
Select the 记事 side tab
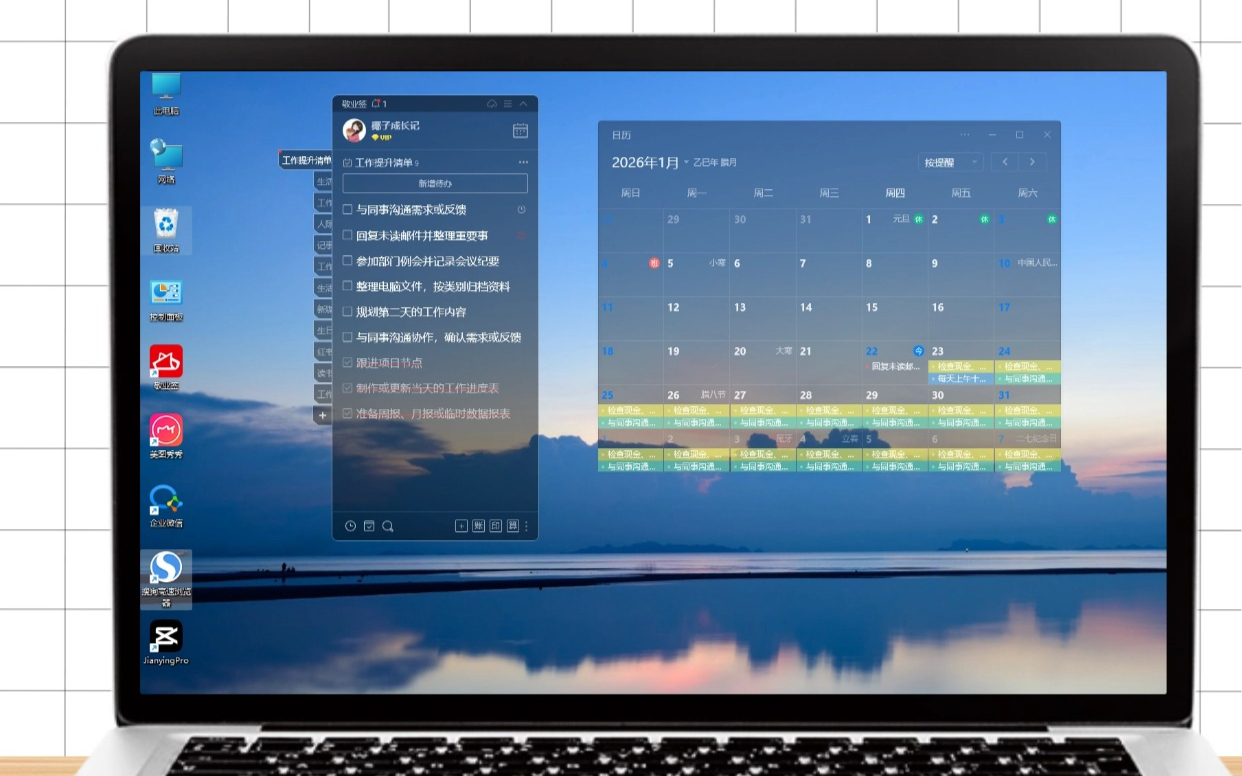pyautogui.click(x=323, y=245)
